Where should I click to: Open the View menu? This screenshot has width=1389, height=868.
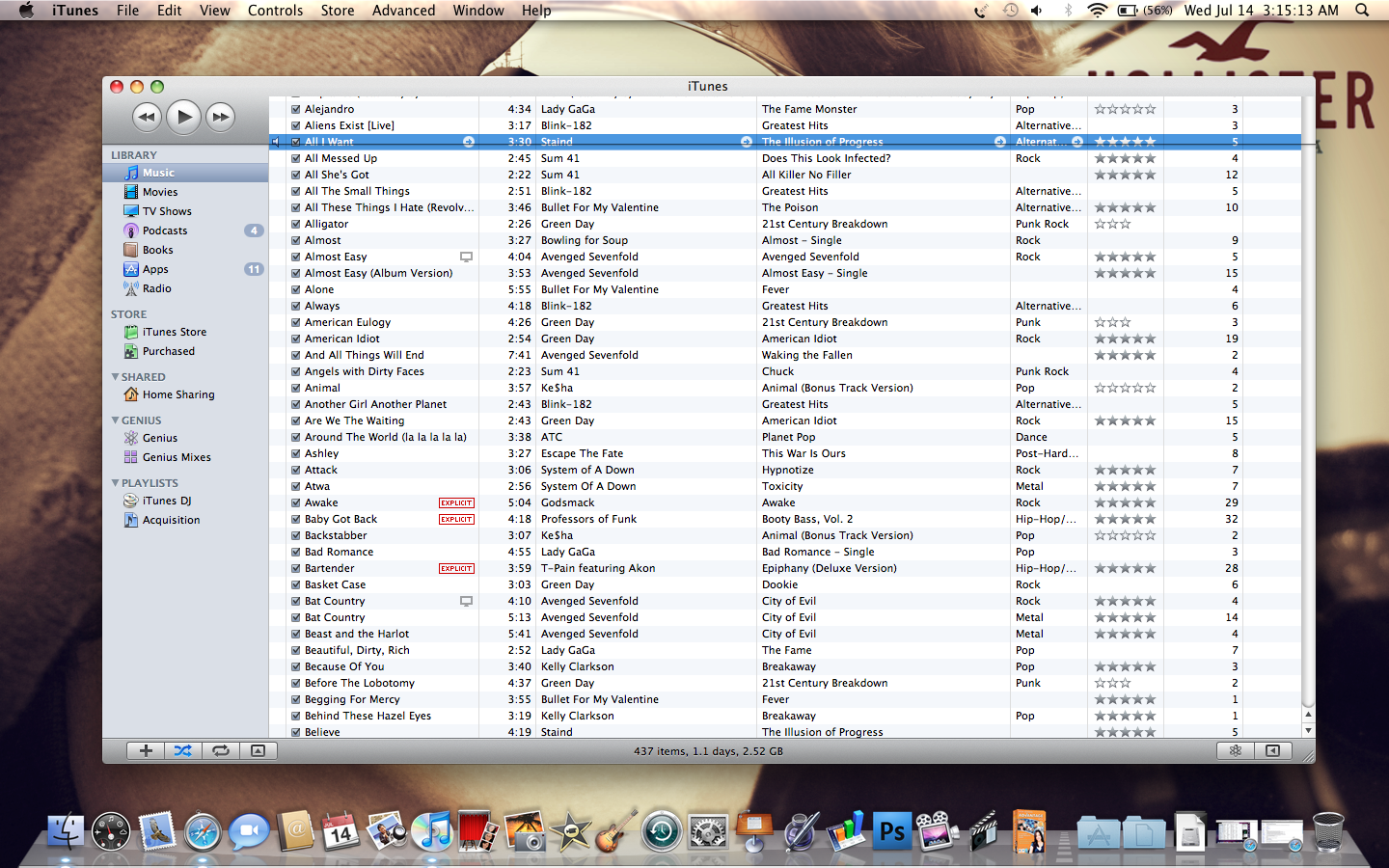[x=214, y=11]
